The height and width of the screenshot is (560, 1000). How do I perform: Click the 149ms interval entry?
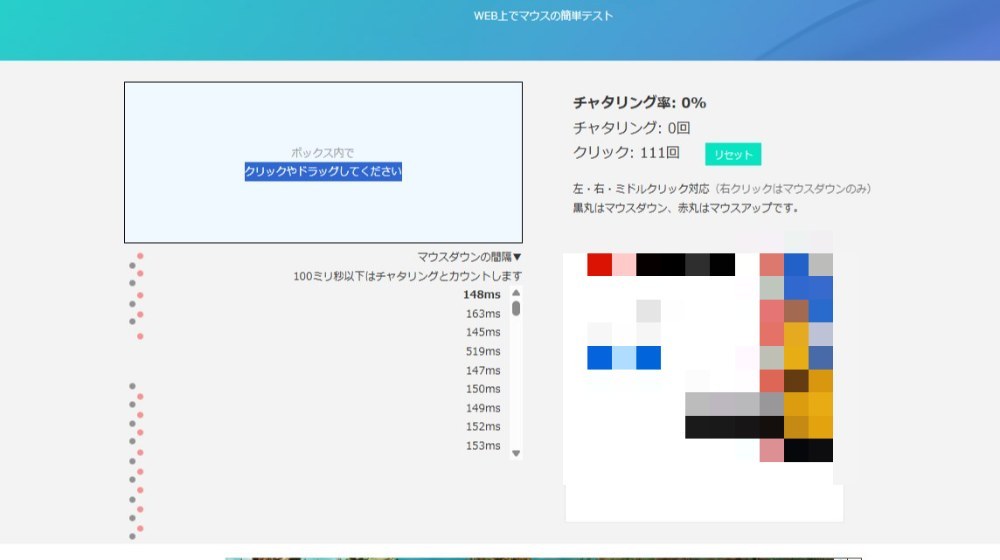pos(483,408)
